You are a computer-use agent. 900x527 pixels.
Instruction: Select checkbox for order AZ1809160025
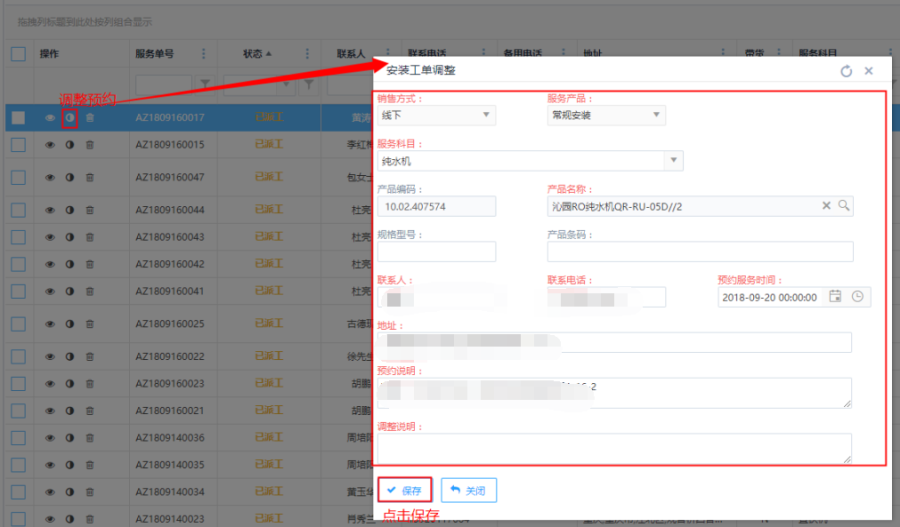(x=18, y=324)
